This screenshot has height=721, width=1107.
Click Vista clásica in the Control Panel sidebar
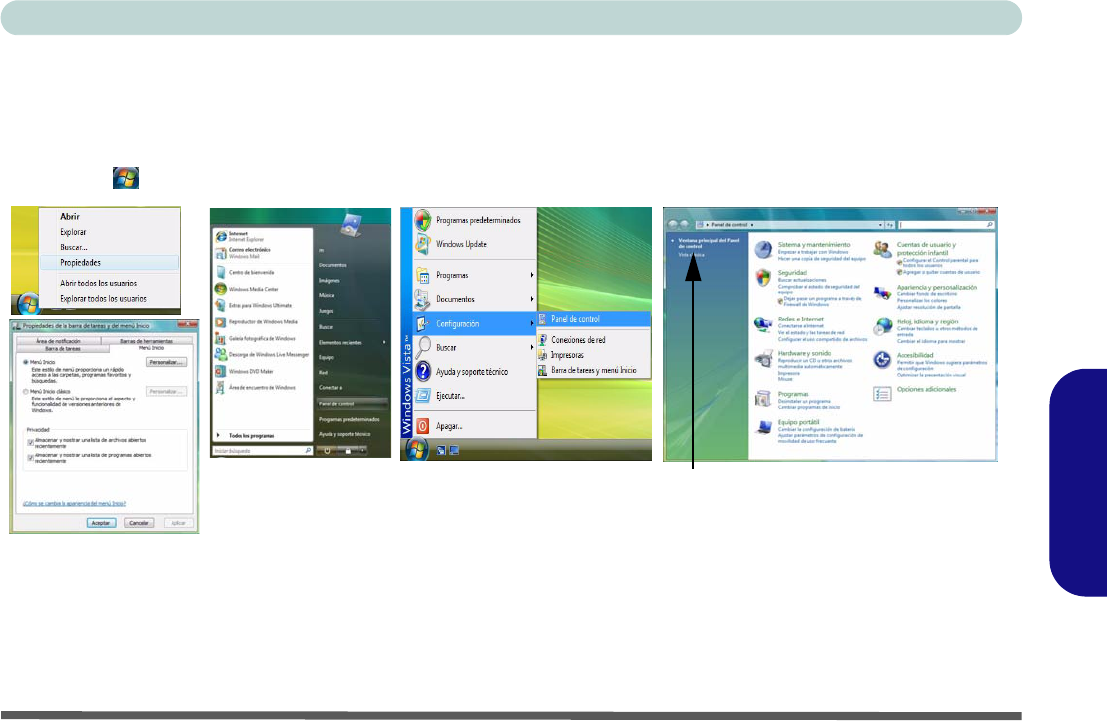click(691, 255)
